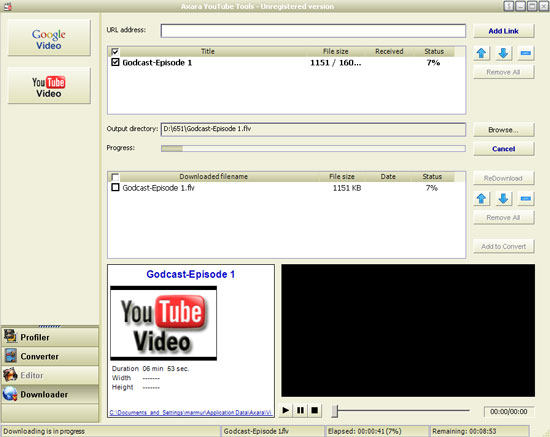Click into the URL address field

pos(313,31)
